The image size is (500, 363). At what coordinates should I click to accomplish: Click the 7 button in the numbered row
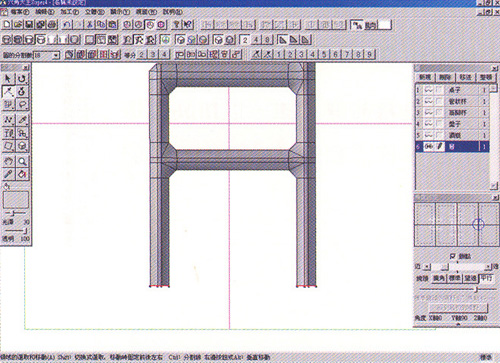[347, 54]
